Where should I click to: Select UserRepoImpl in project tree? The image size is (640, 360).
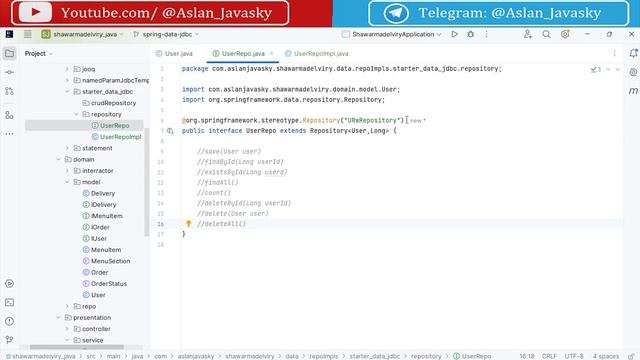(x=116, y=137)
